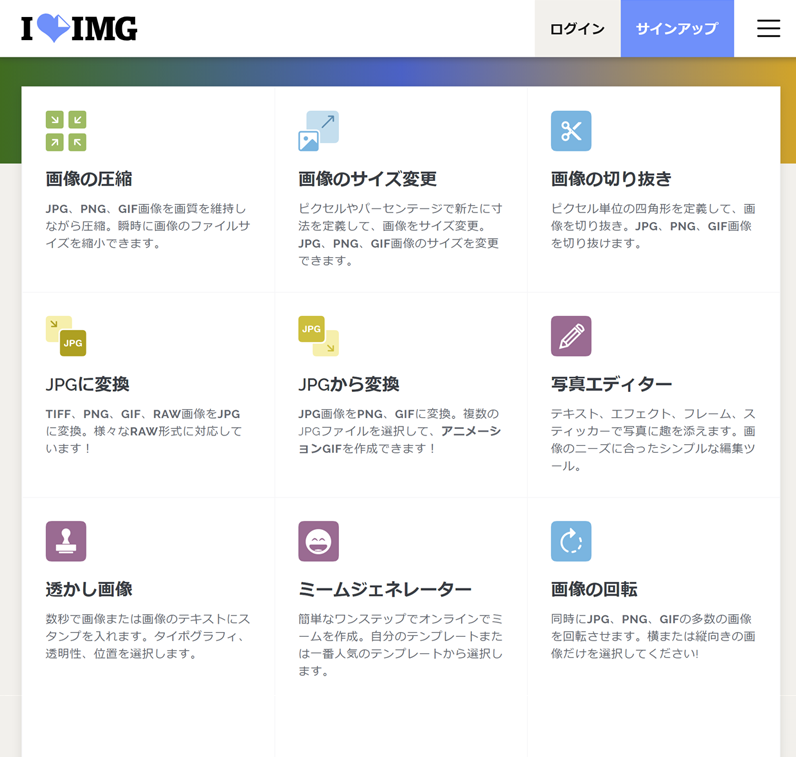Click the ログイン button

[x=577, y=29]
